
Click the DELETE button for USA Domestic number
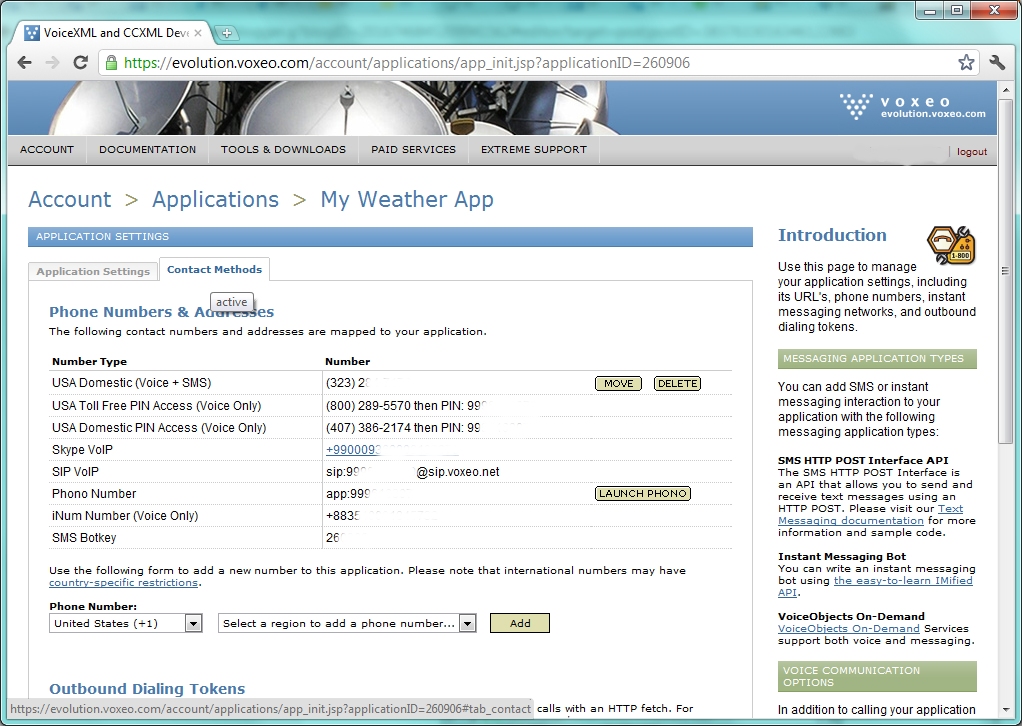point(677,384)
